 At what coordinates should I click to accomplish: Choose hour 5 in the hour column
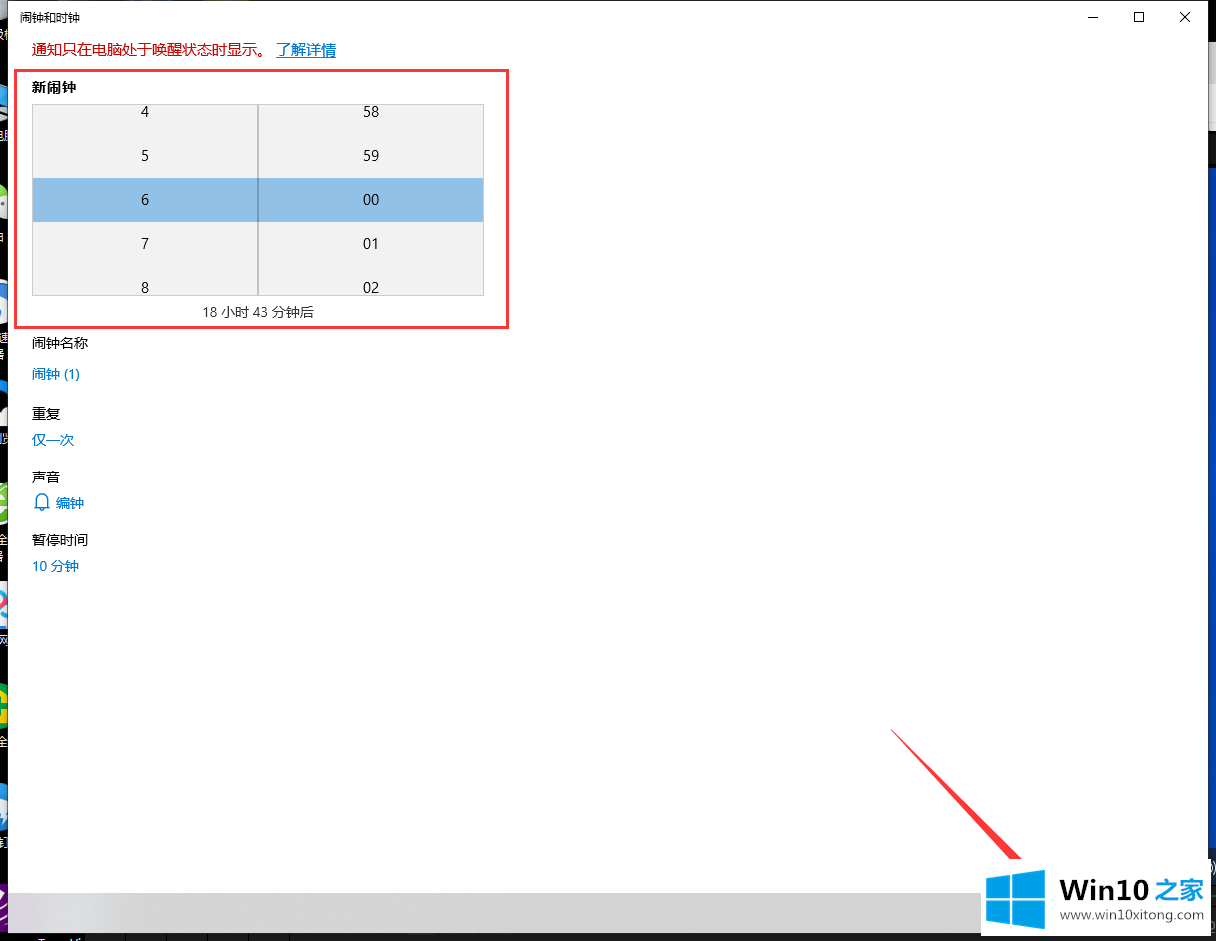point(145,156)
